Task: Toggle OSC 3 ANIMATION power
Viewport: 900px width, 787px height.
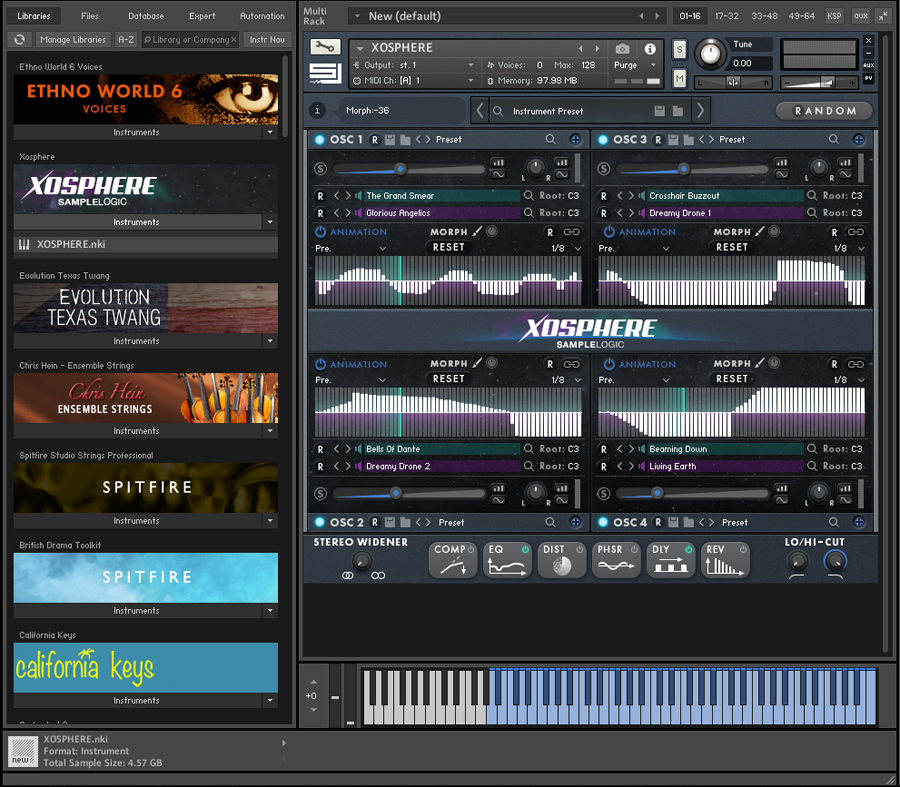Action: pos(609,232)
